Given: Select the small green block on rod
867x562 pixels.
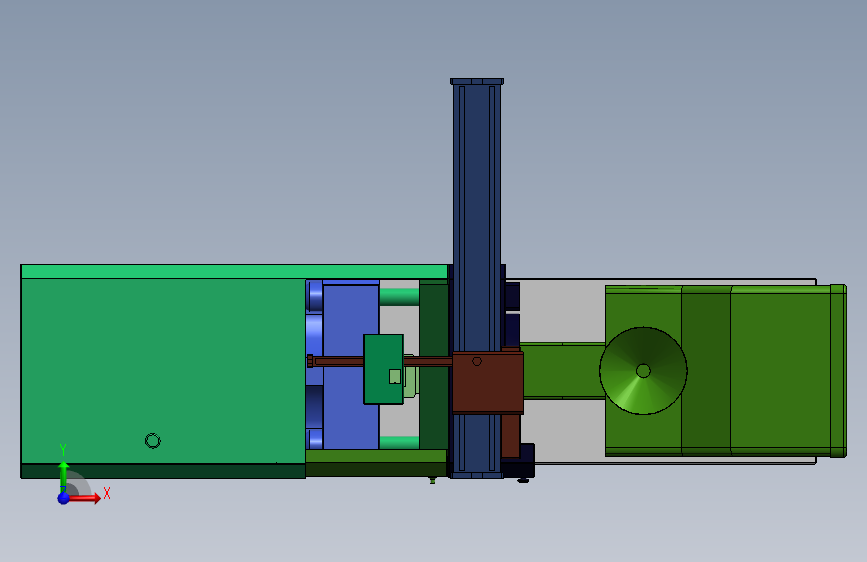Looking at the screenshot, I should (383, 369).
